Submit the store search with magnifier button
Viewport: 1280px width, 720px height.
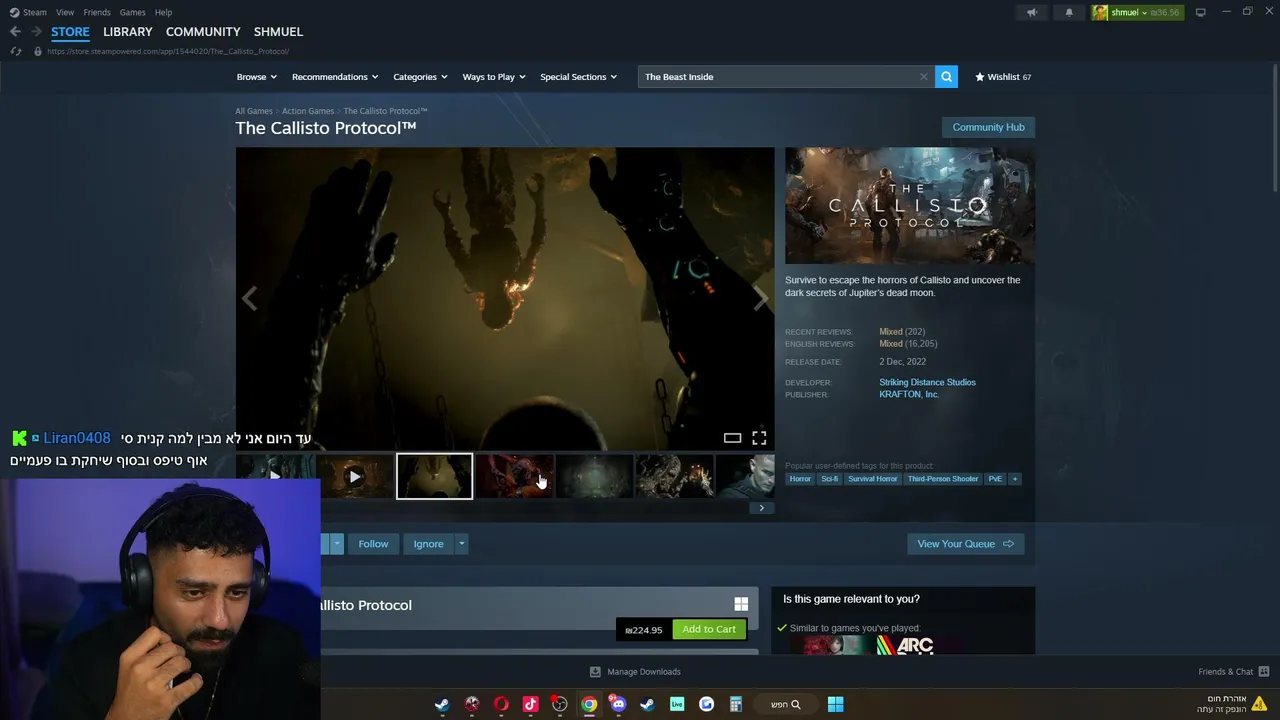tap(946, 77)
